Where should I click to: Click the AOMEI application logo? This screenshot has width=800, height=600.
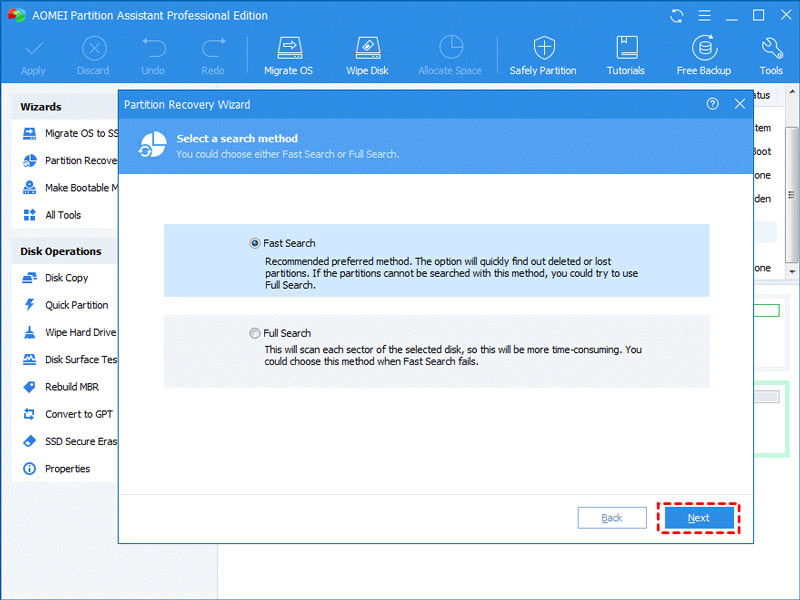16,15
